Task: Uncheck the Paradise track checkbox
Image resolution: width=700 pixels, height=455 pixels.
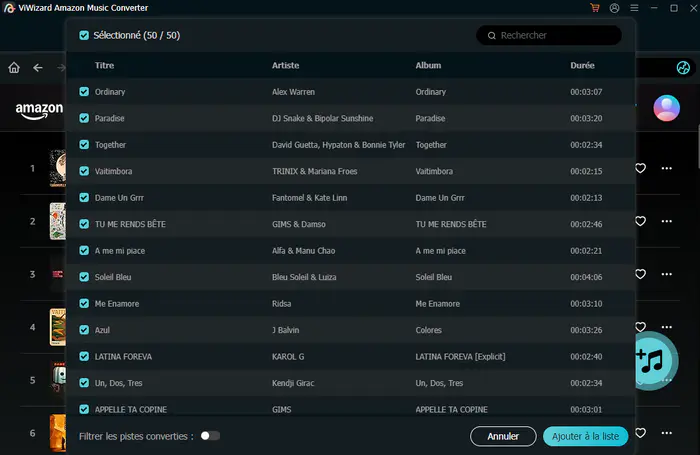Action: [x=84, y=118]
